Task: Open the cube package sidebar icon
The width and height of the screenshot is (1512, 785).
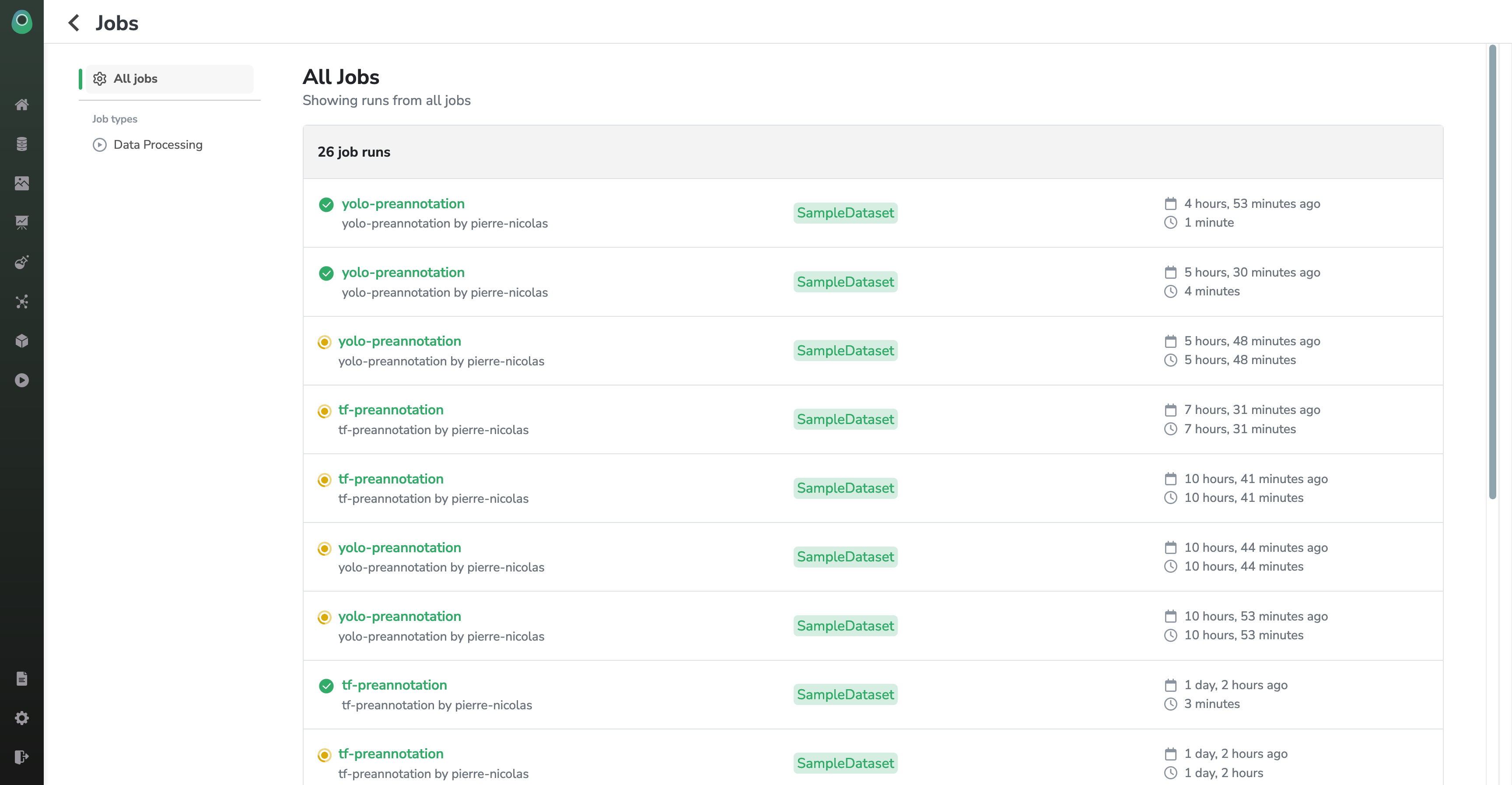Action: click(x=22, y=341)
